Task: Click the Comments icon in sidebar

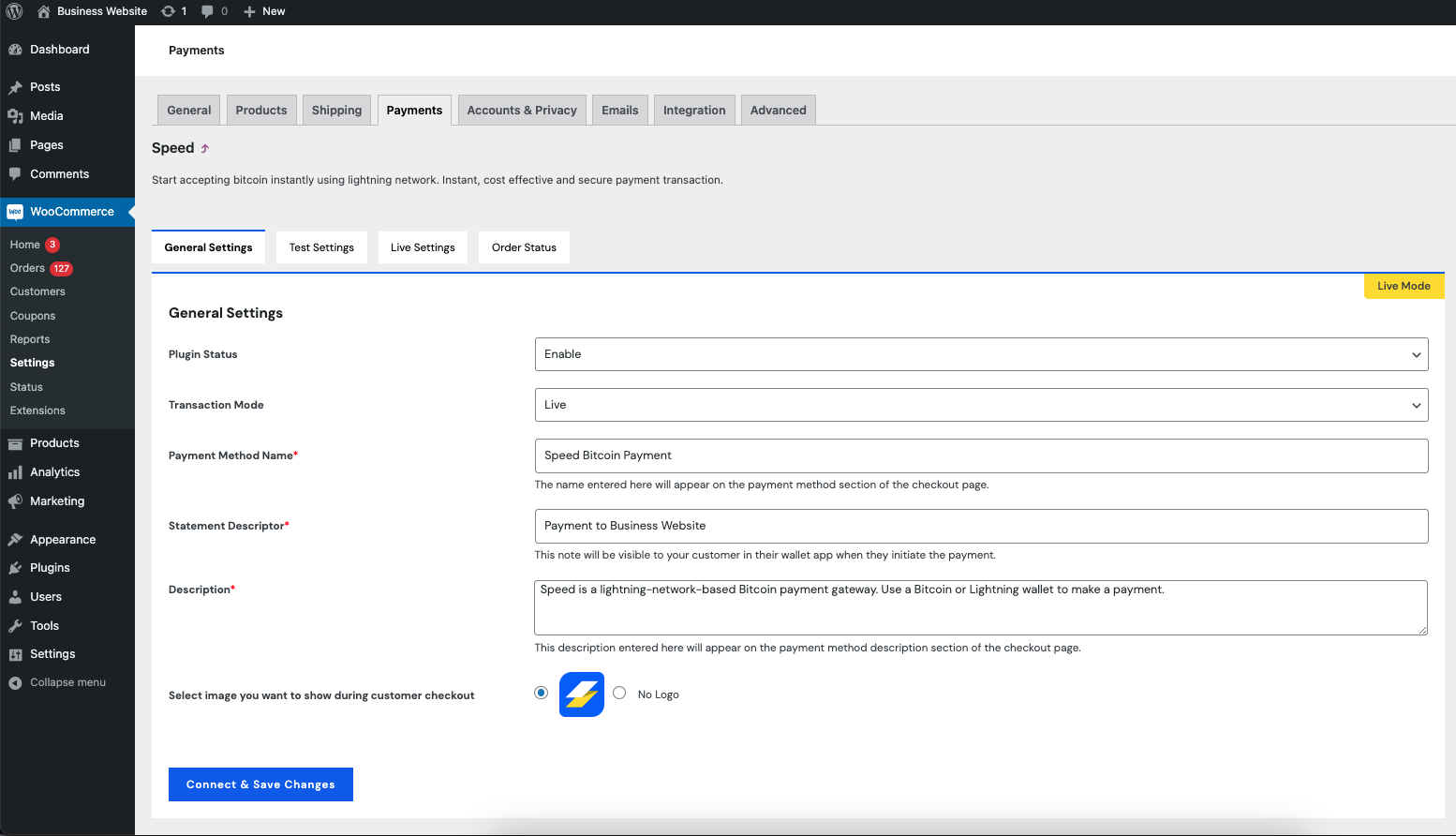Action: tap(15, 174)
